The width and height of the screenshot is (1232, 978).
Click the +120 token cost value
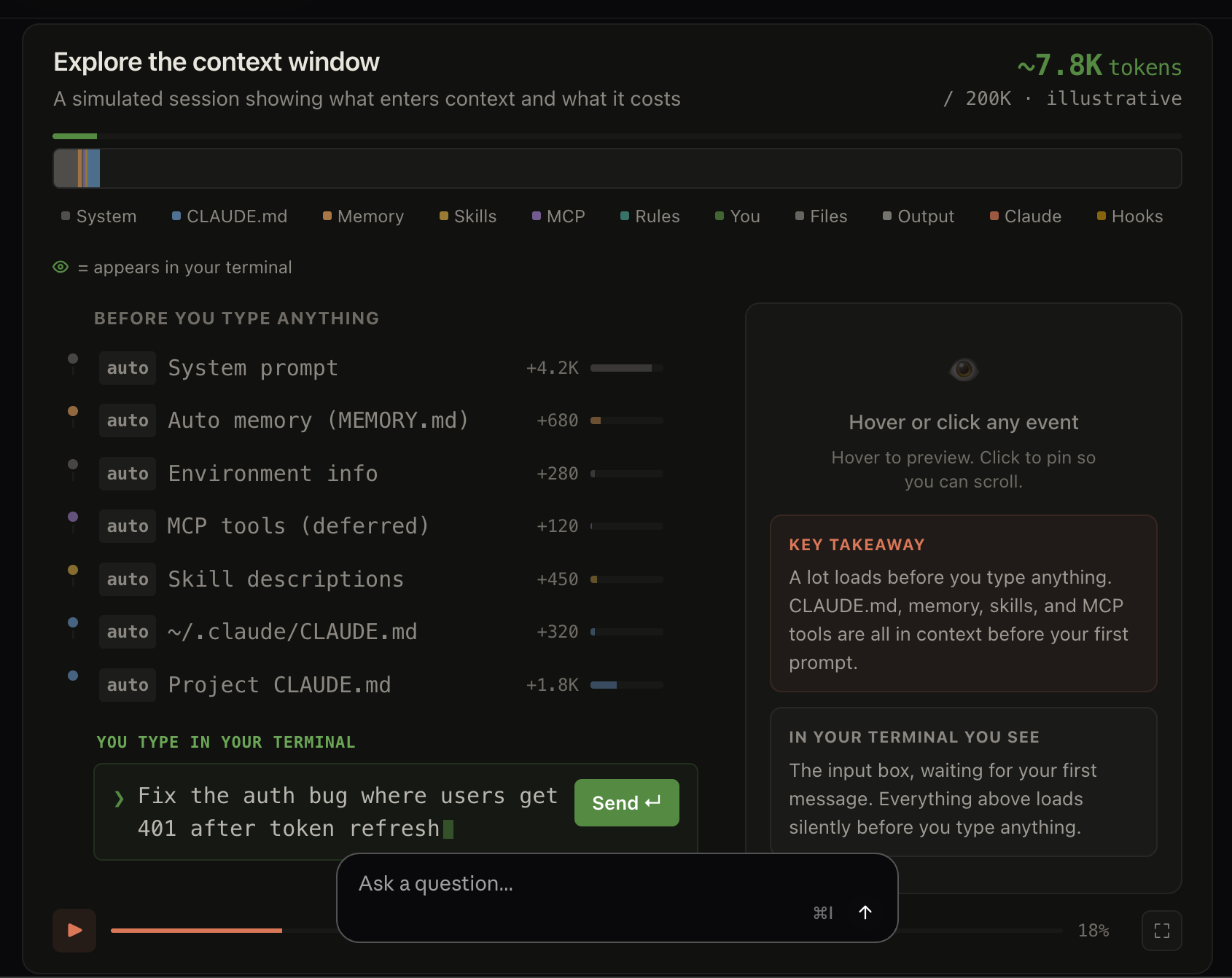point(558,526)
